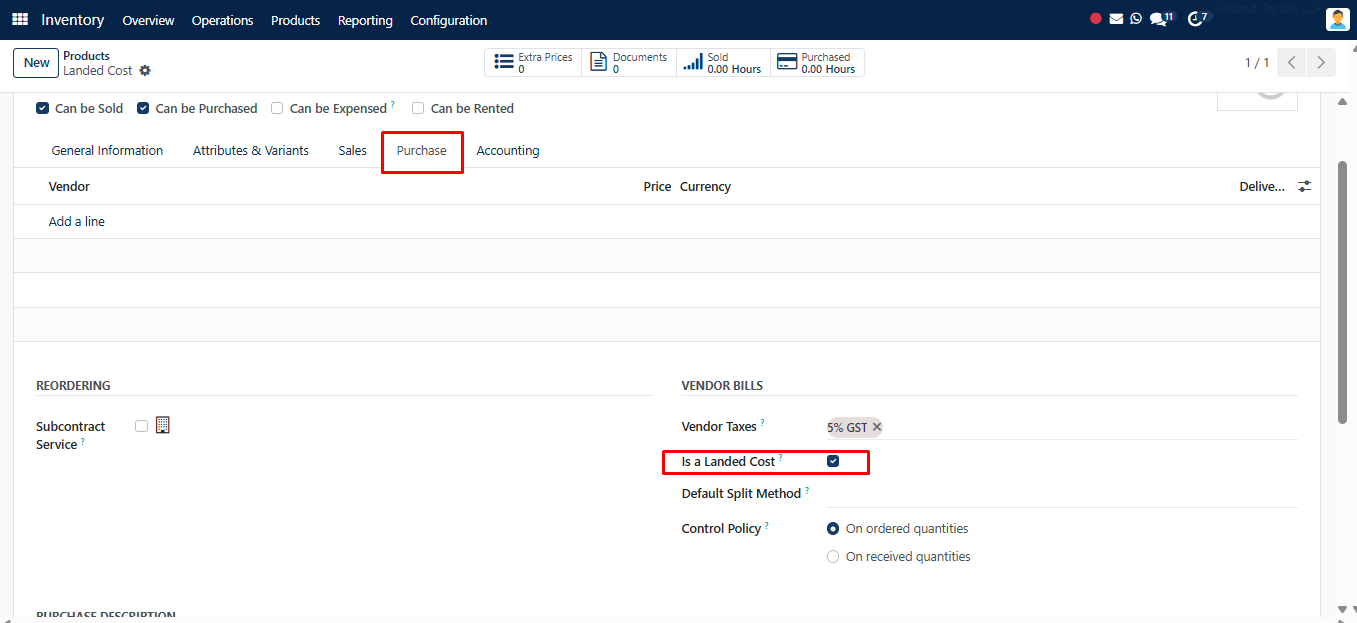This screenshot has width=1357, height=623.
Task: Open column settings icon in vendor table
Action: coord(1304,186)
